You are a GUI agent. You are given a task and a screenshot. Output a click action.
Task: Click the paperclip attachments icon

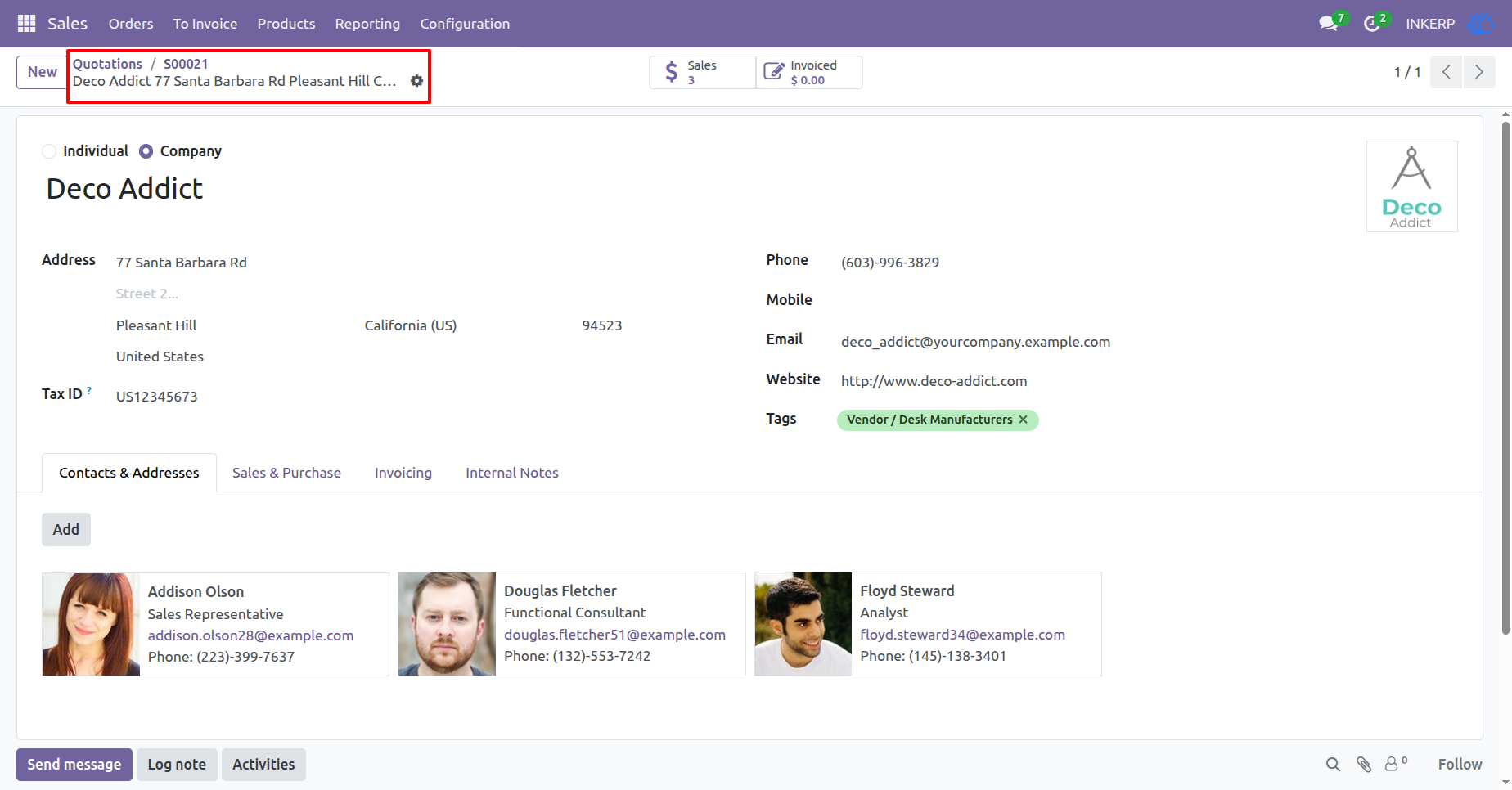tap(1364, 765)
